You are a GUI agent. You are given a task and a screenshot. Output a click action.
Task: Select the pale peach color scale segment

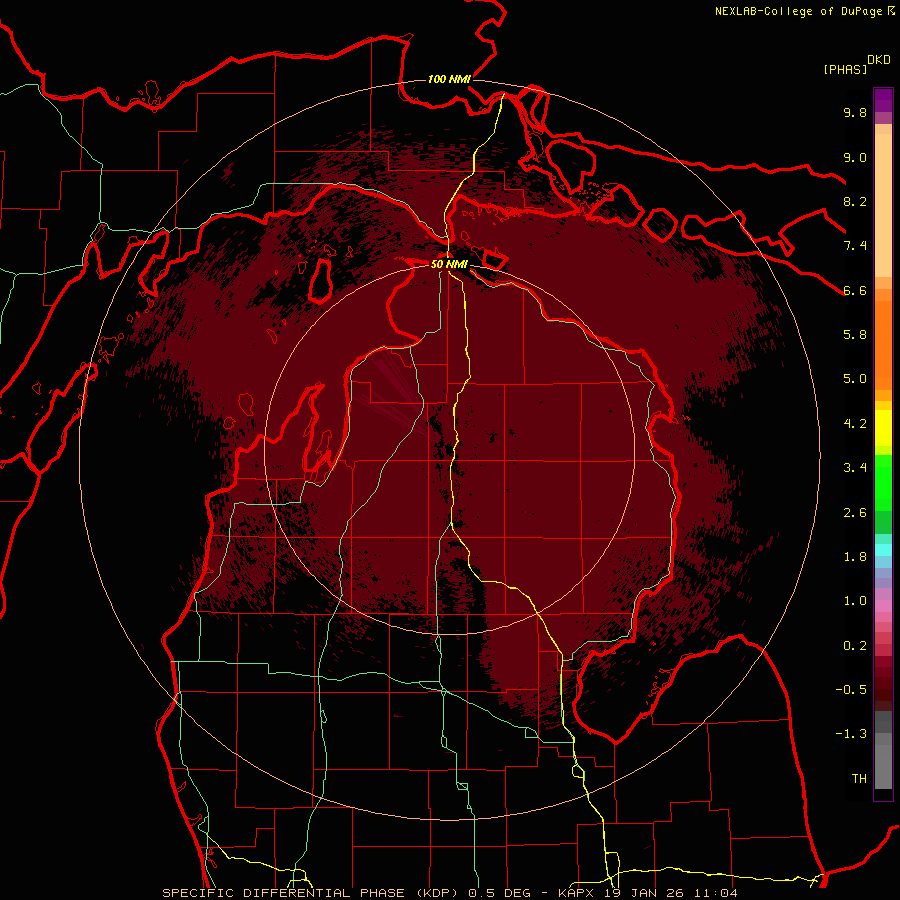coord(883,205)
